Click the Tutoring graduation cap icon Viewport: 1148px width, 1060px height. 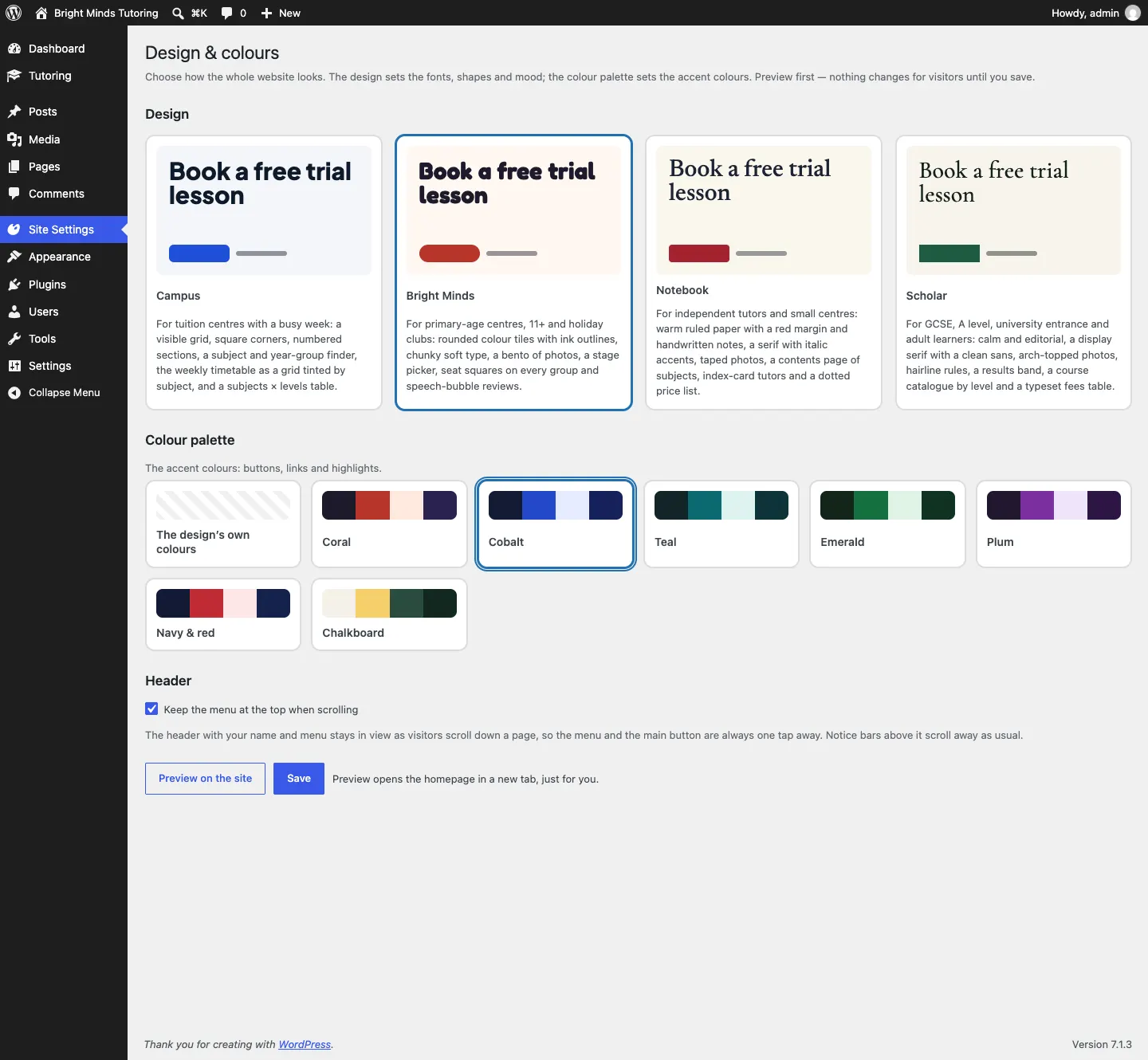point(14,76)
